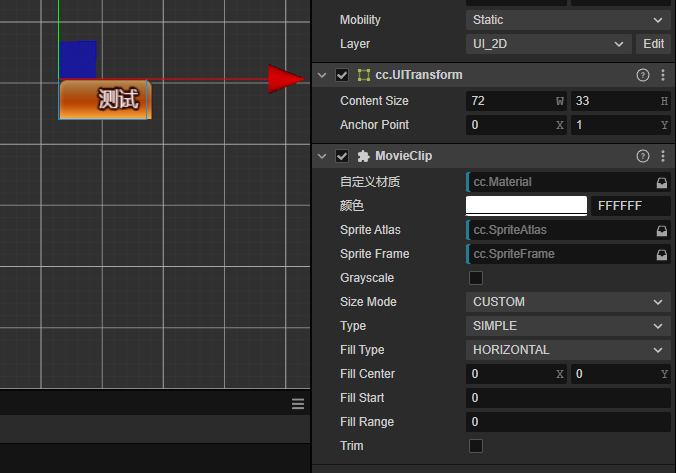This screenshot has width=676, height=473.
Task: Click the white 颜色 color swatch
Action: pyautogui.click(x=526, y=206)
